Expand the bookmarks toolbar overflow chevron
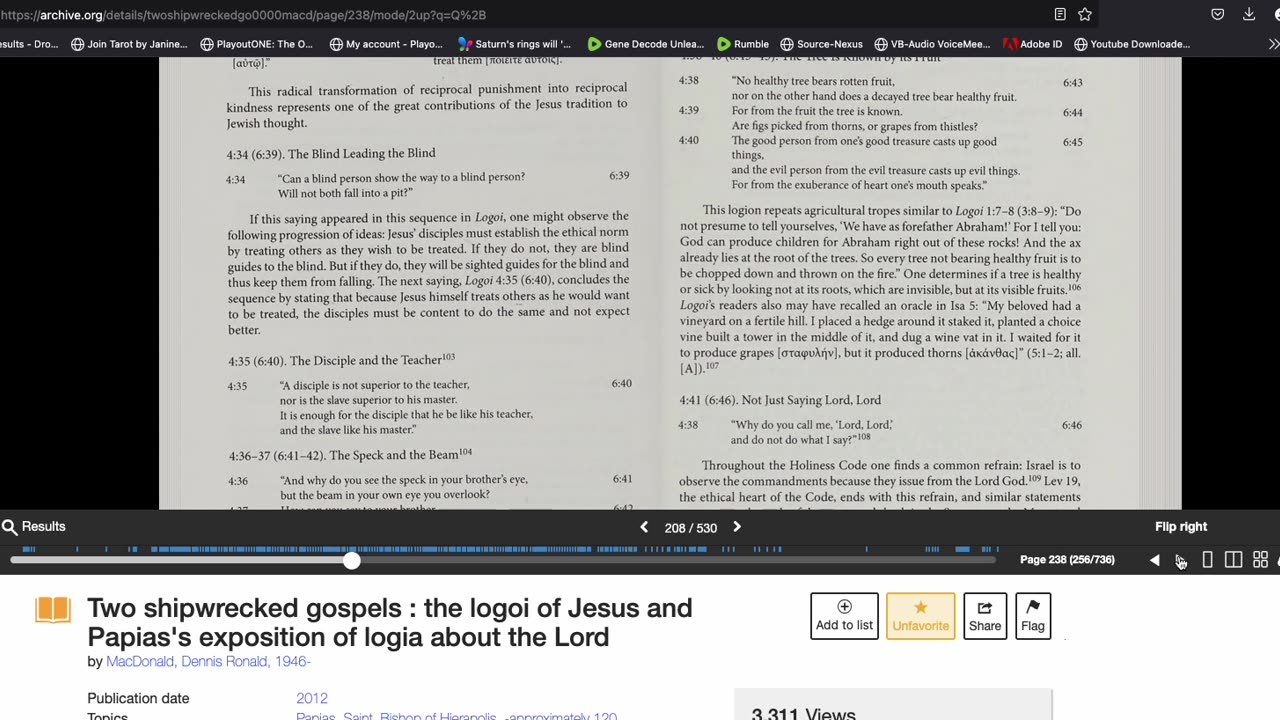 [x=1273, y=44]
